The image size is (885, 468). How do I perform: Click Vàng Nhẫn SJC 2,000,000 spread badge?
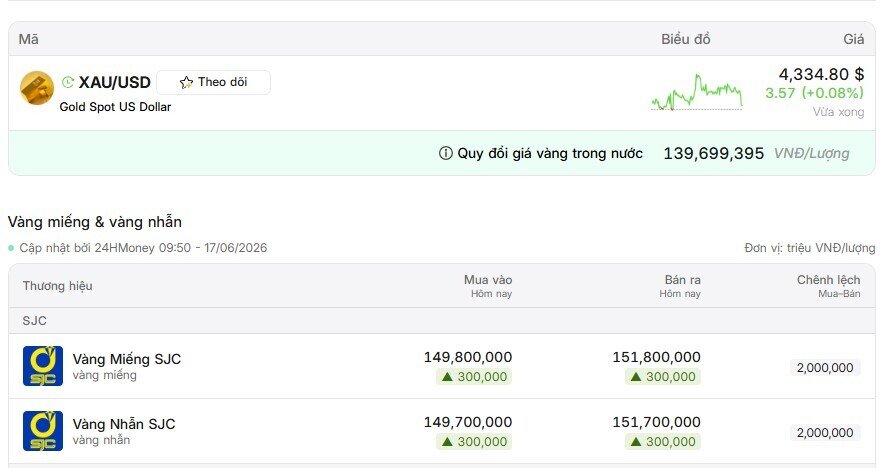click(825, 432)
